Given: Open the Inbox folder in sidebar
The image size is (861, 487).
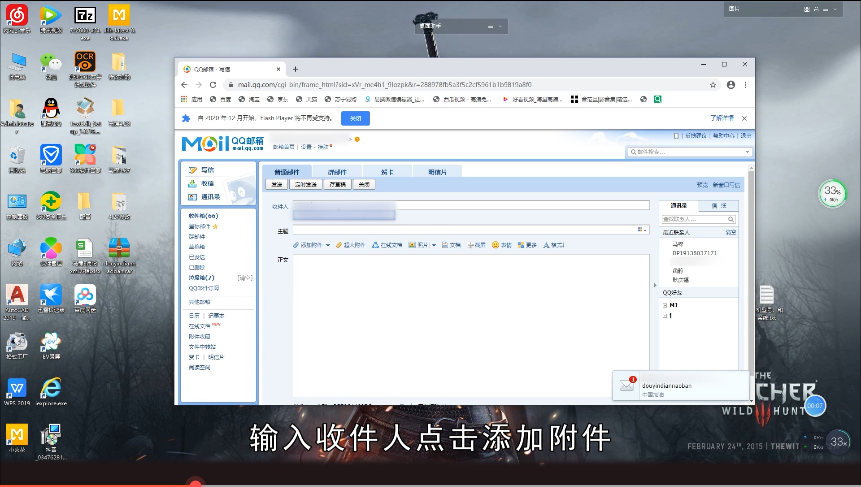Looking at the screenshot, I should pyautogui.click(x=203, y=216).
